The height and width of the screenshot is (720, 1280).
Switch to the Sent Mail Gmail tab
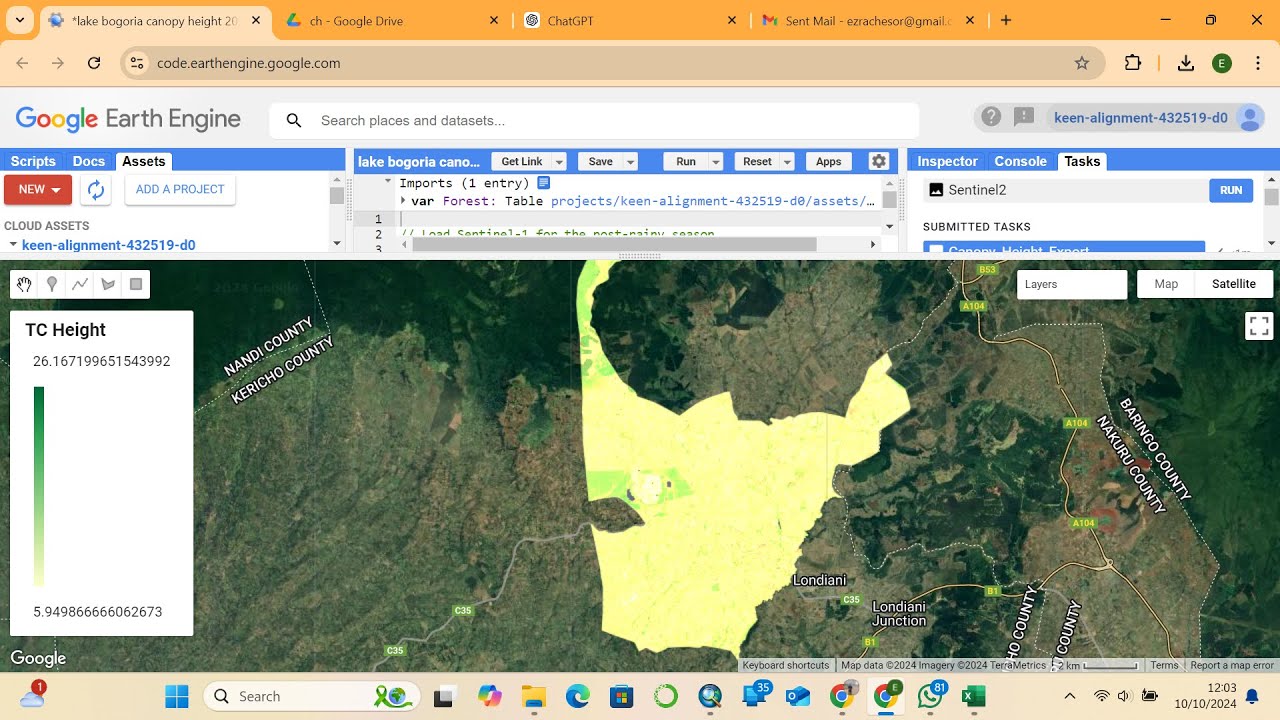tap(866, 20)
